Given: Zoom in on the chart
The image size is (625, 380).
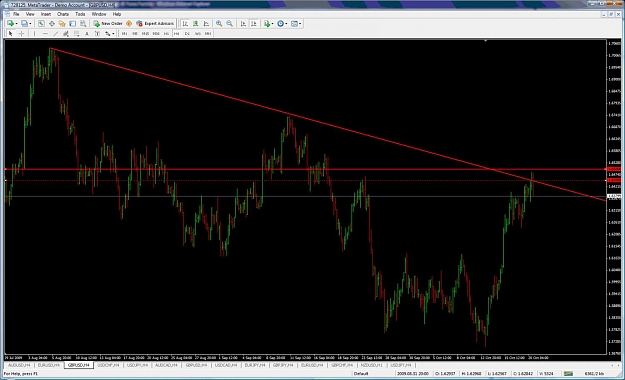Looking at the screenshot, I should pos(219,24).
